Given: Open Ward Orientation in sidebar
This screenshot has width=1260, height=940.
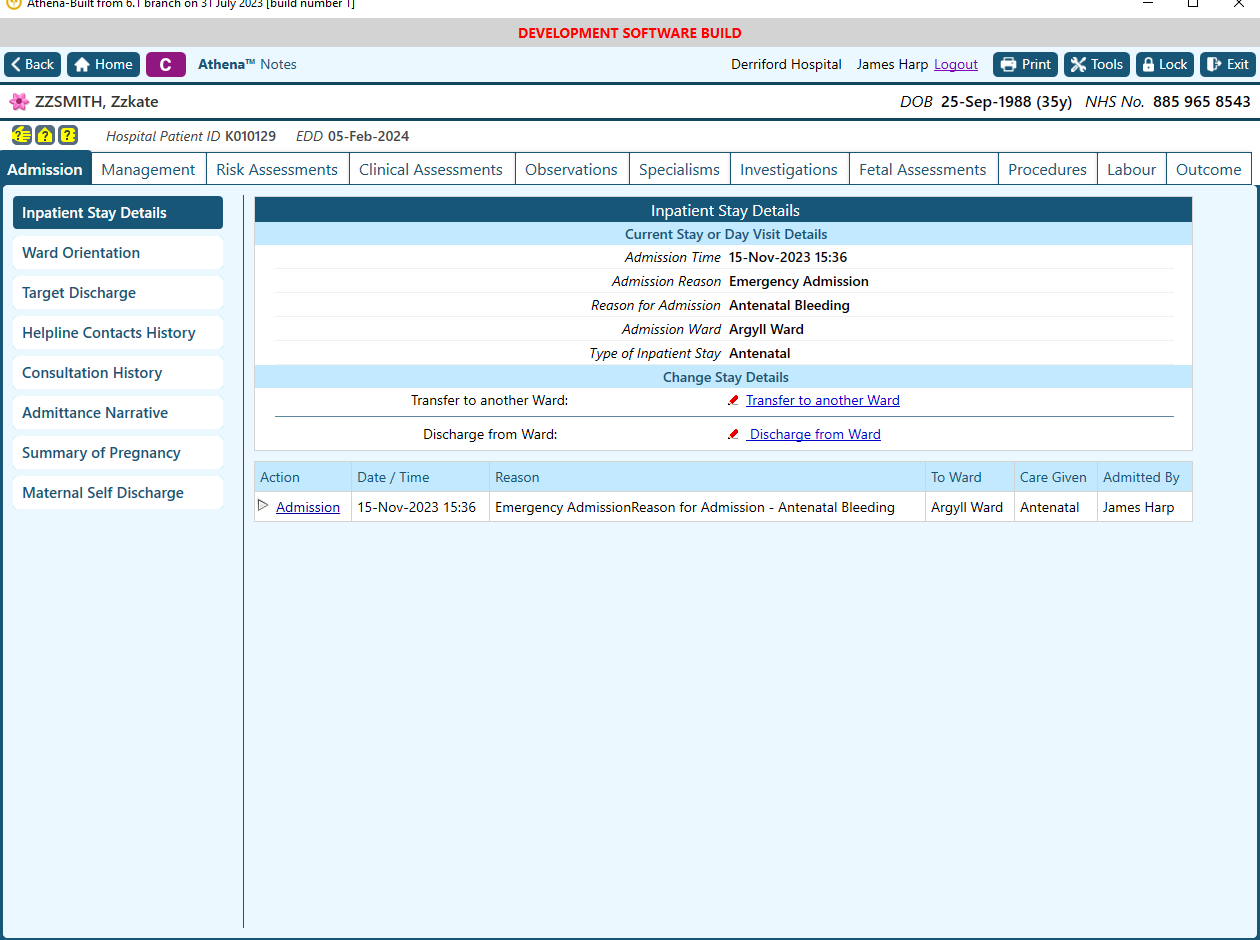Looking at the screenshot, I should pyautogui.click(x=117, y=252).
